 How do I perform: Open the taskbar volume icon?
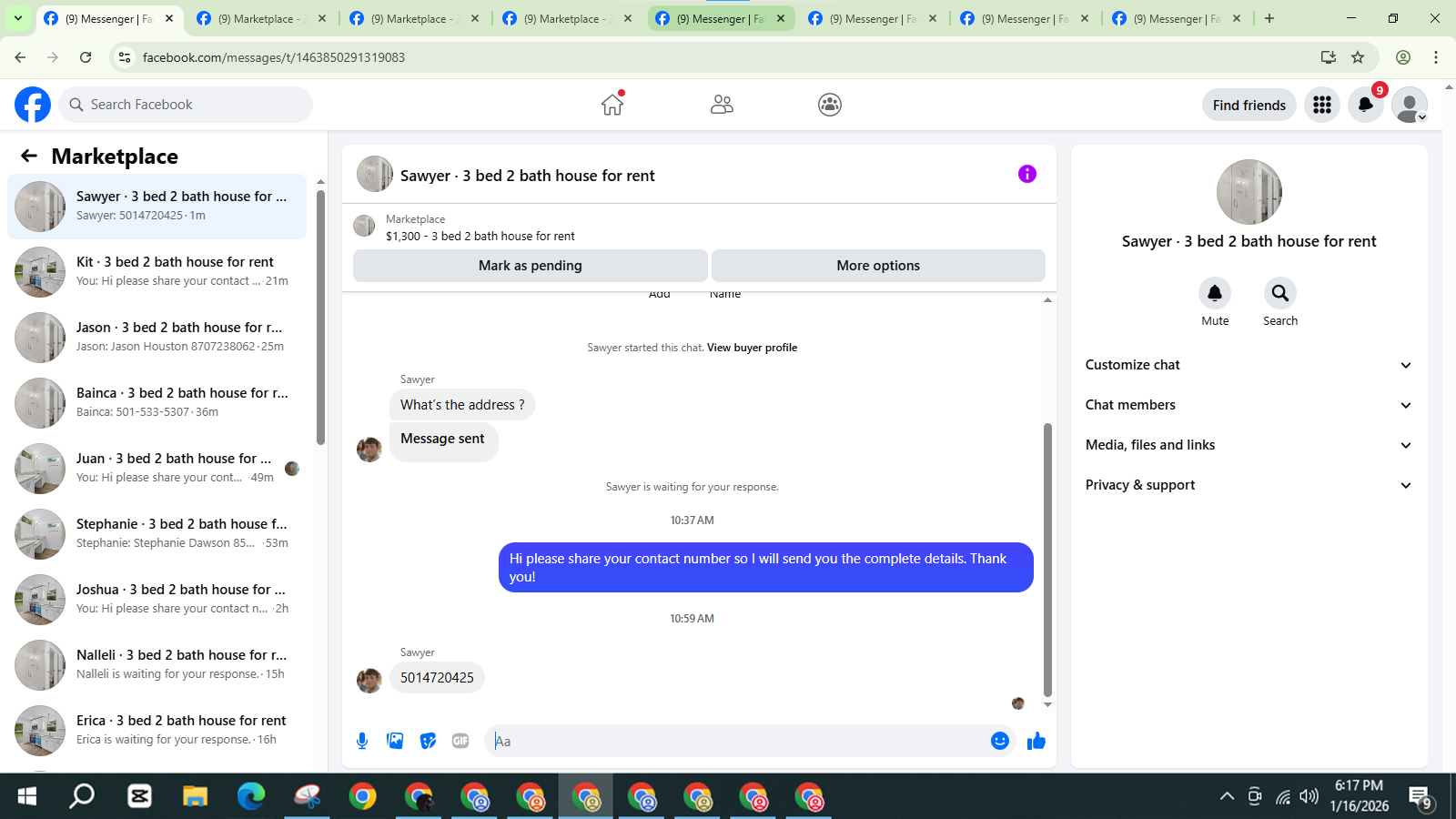[1309, 797]
